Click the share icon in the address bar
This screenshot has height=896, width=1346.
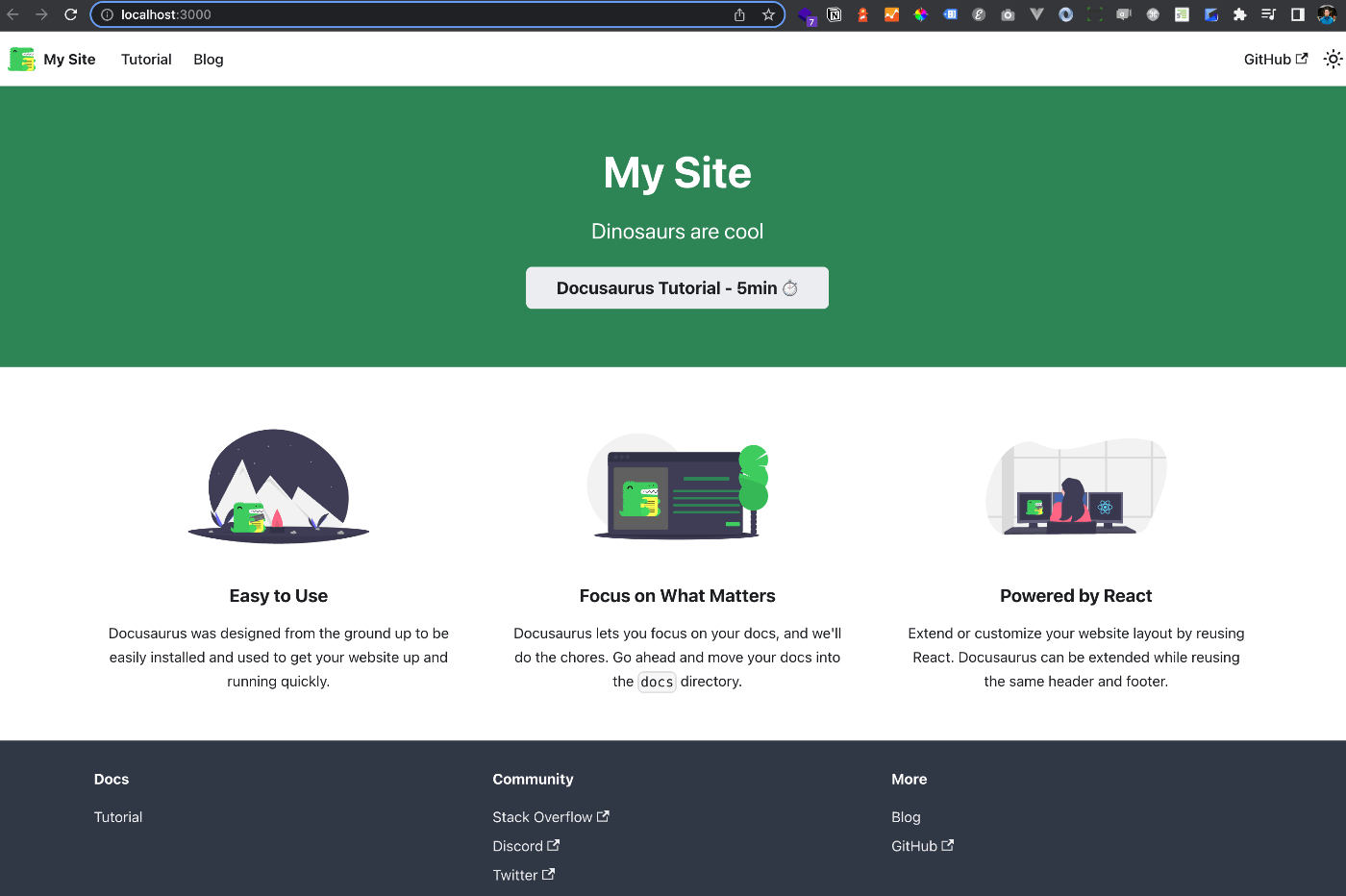coord(739,14)
